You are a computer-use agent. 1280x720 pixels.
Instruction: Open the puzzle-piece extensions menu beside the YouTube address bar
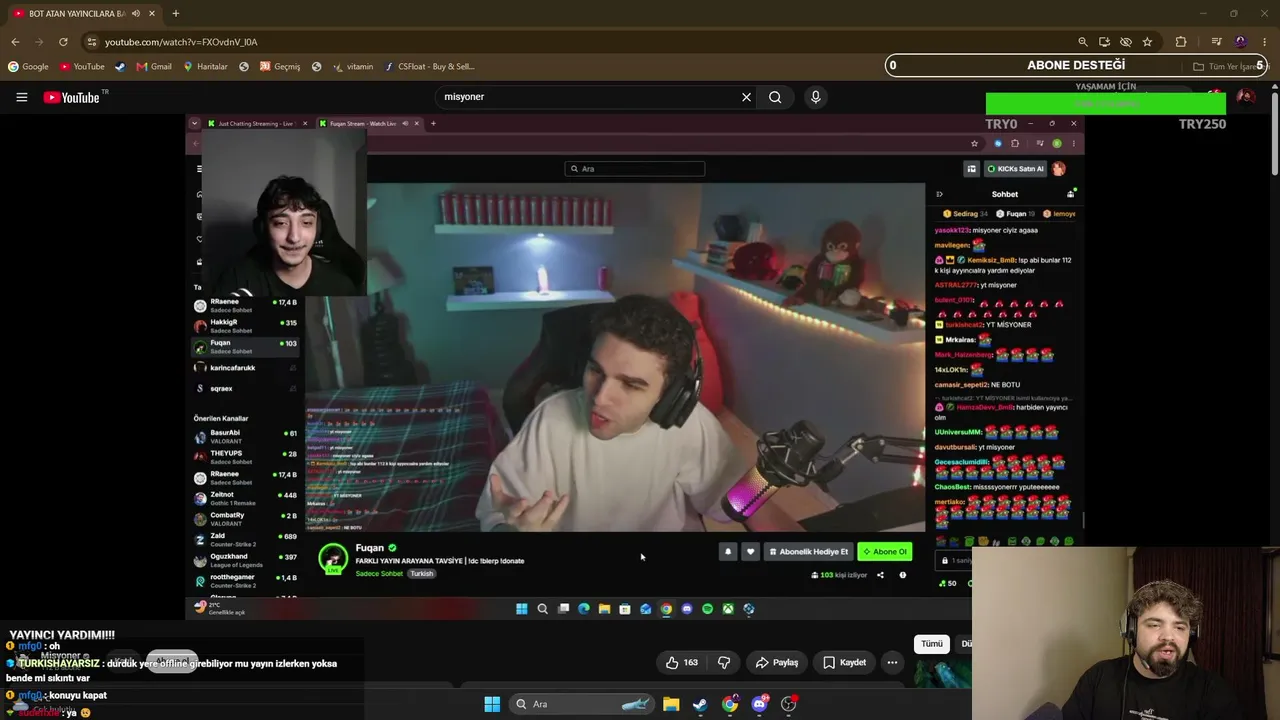pos(1181,42)
